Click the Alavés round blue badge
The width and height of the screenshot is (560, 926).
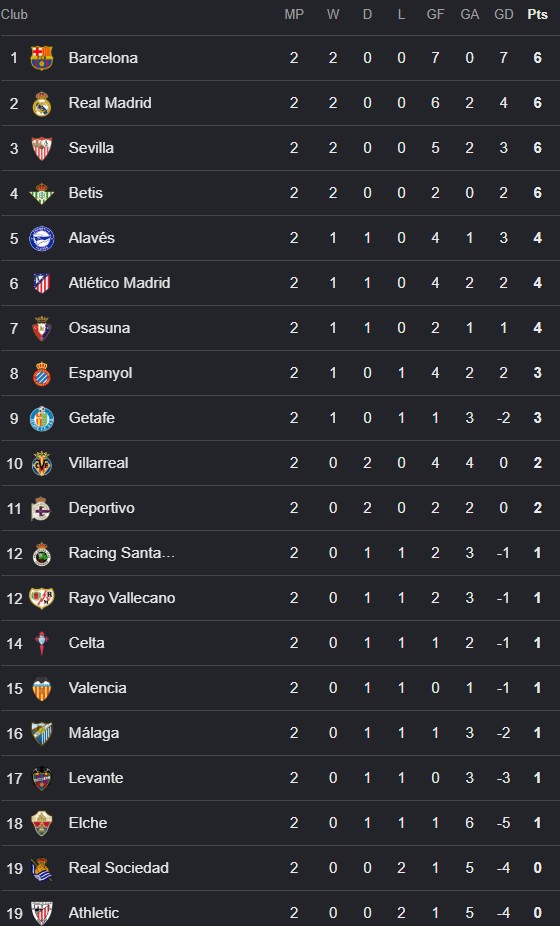(x=41, y=239)
